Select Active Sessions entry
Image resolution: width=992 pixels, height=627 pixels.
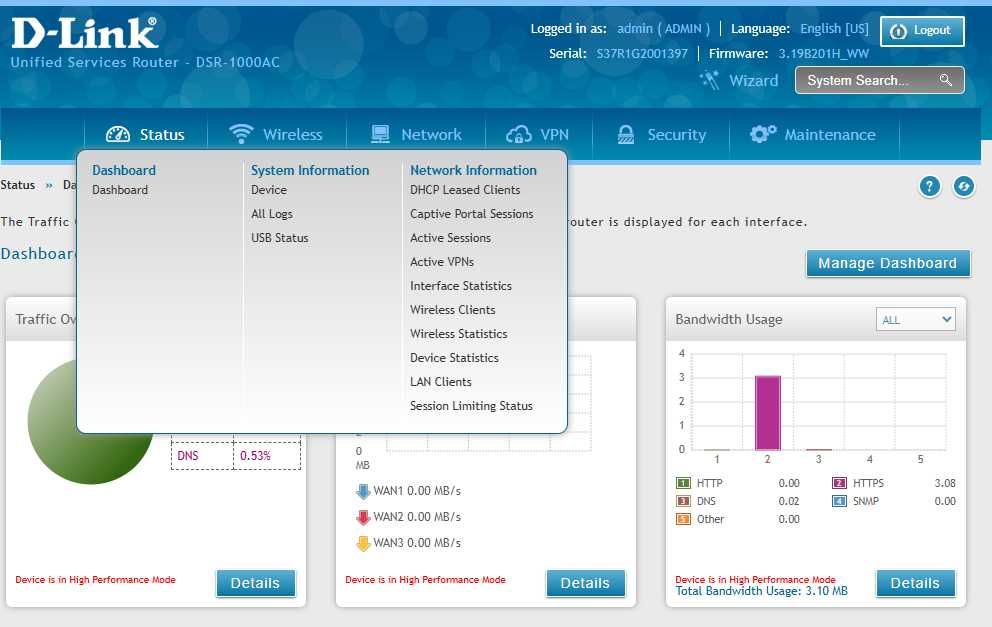pyautogui.click(x=450, y=238)
